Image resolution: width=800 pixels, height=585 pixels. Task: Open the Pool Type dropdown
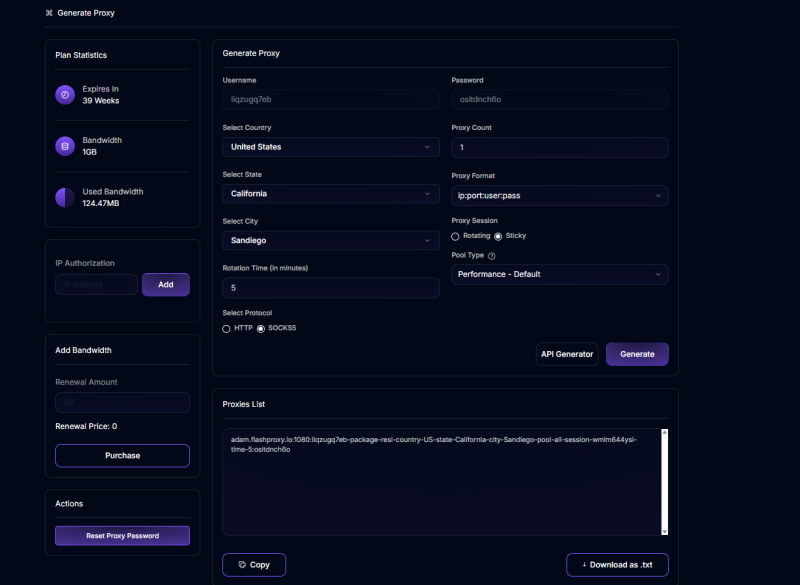[560, 274]
